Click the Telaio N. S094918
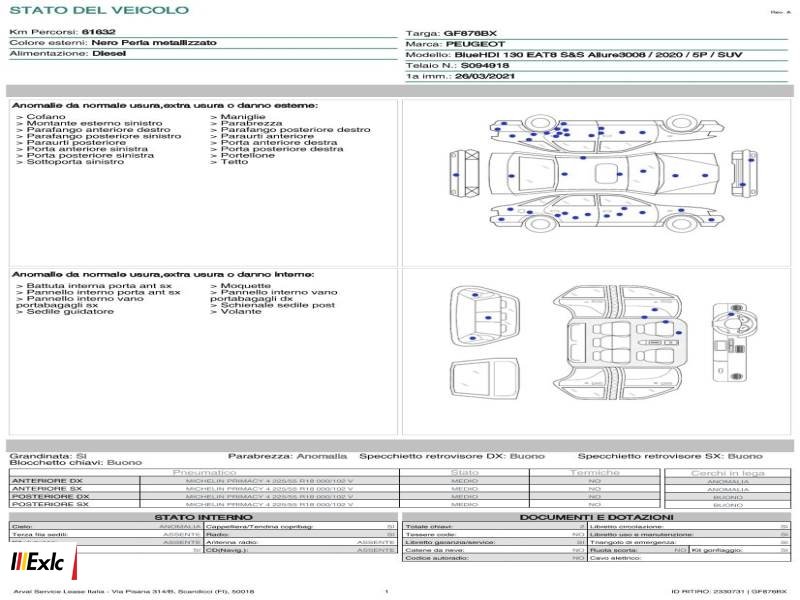 457,65
